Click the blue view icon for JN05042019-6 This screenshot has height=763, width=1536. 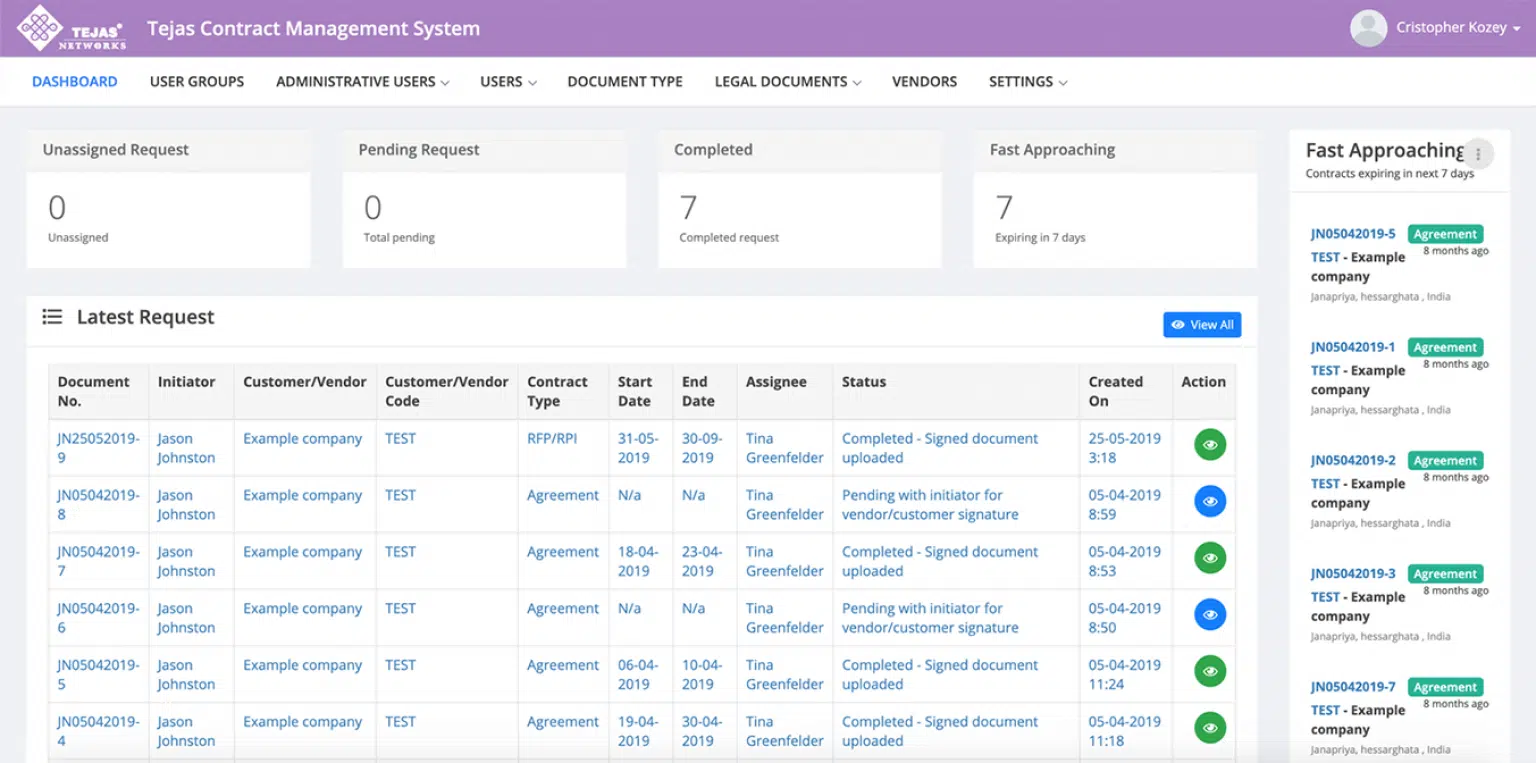[1209, 614]
